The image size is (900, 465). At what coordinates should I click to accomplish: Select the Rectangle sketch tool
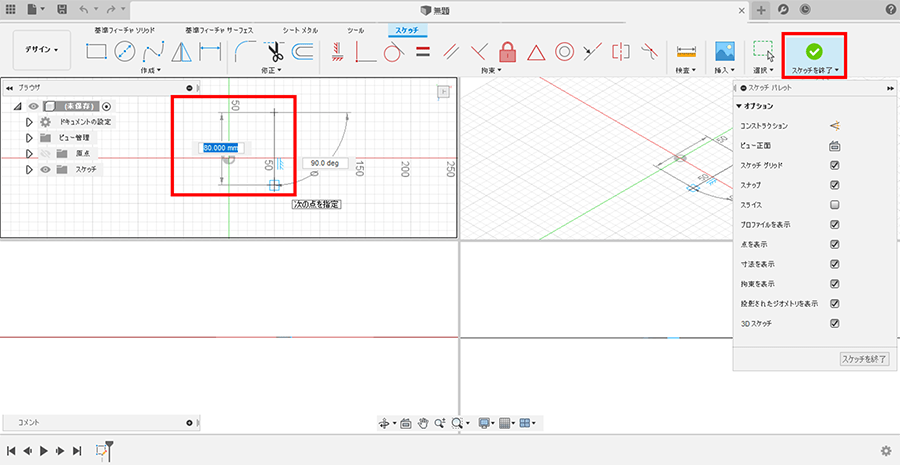(96, 51)
